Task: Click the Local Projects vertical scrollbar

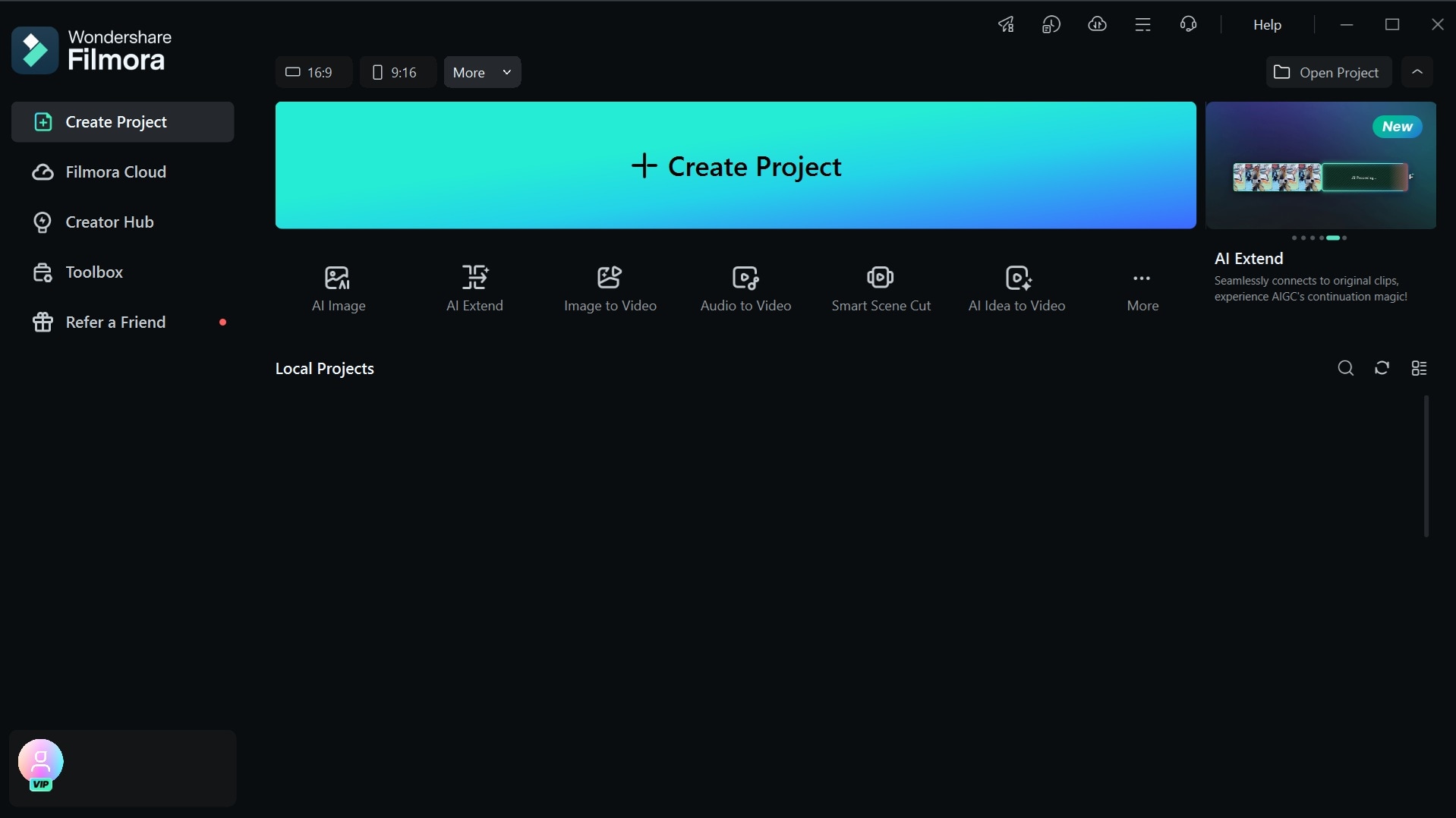Action: tap(1426, 466)
